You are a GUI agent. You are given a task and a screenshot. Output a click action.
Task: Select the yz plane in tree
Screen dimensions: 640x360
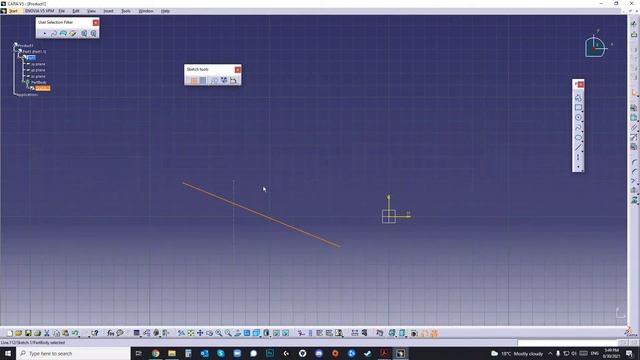[38, 70]
